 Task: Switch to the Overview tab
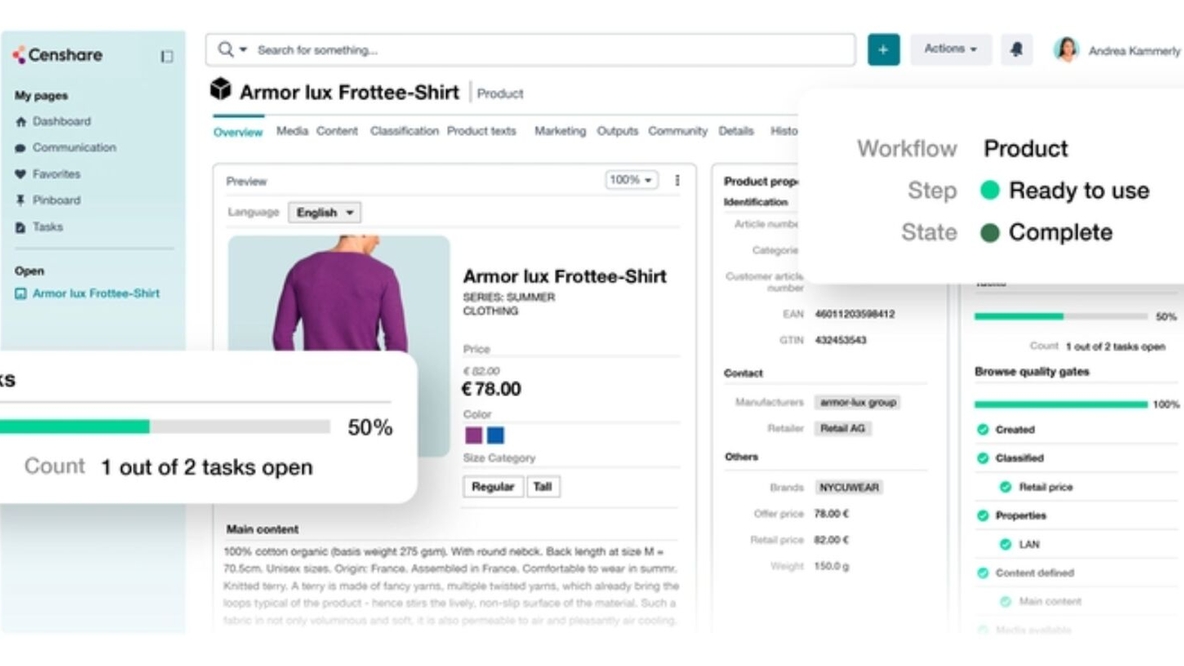(x=238, y=132)
